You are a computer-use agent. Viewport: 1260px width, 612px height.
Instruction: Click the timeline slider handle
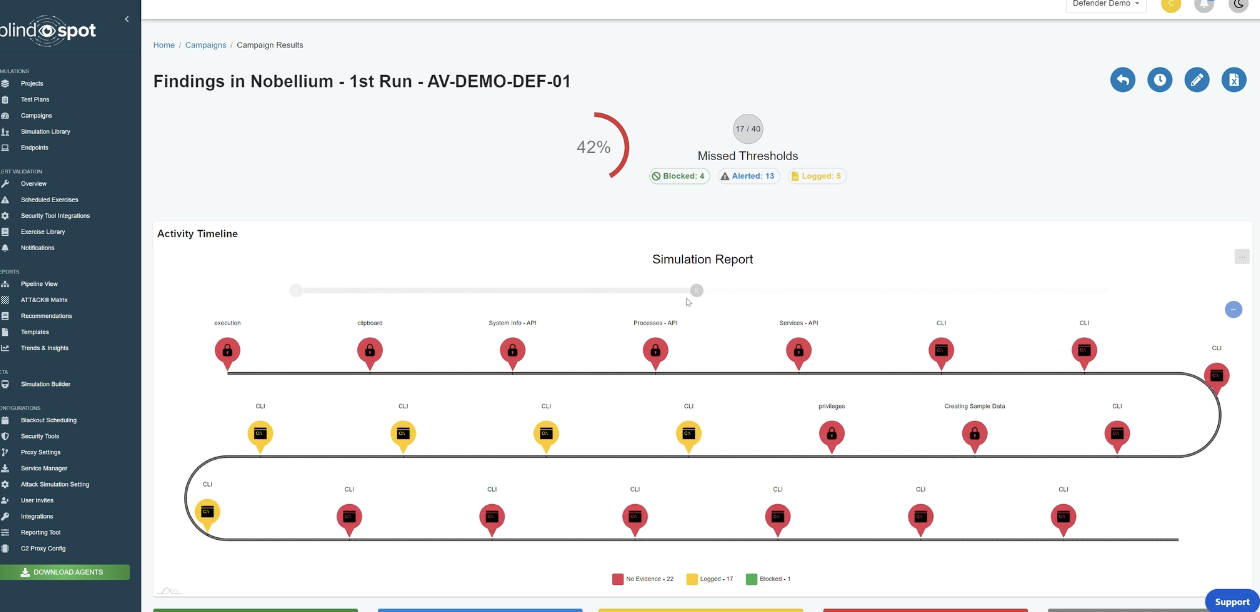(696, 290)
